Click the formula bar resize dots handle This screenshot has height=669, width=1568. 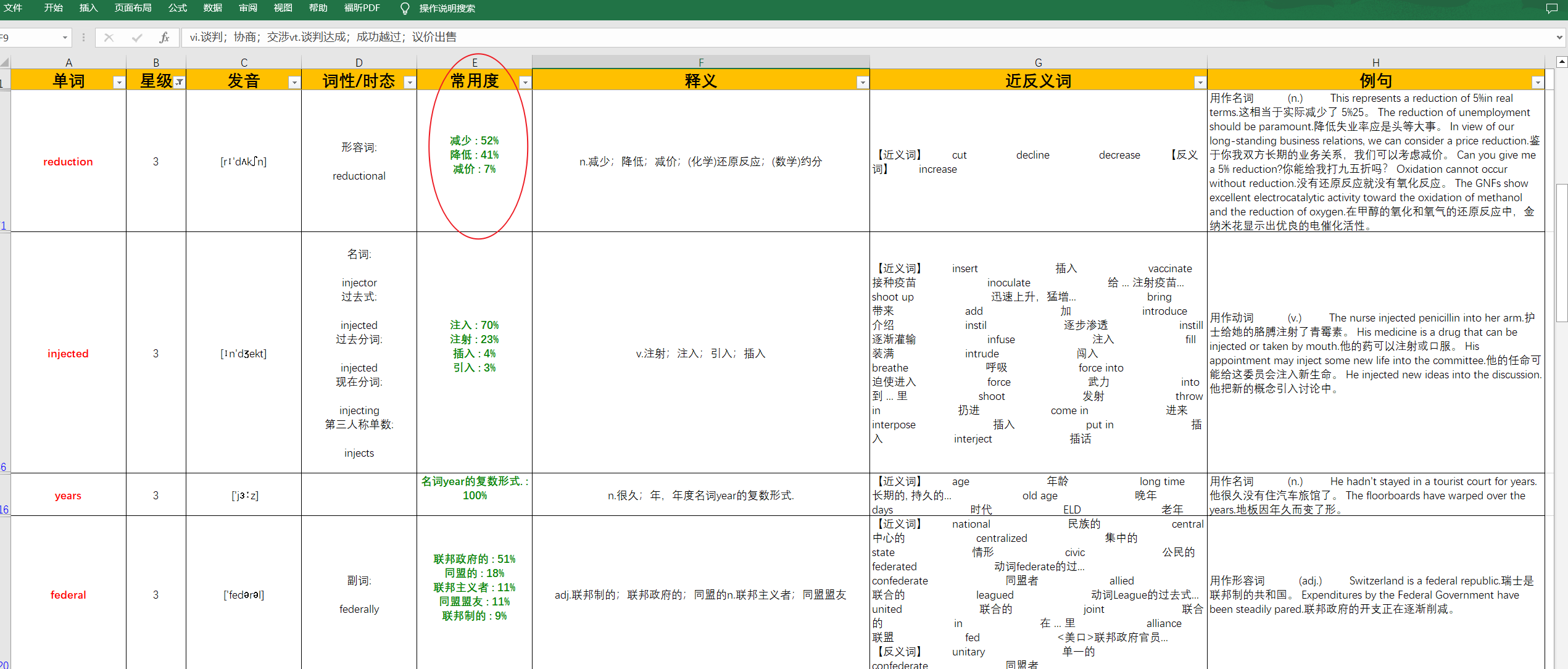point(83,38)
